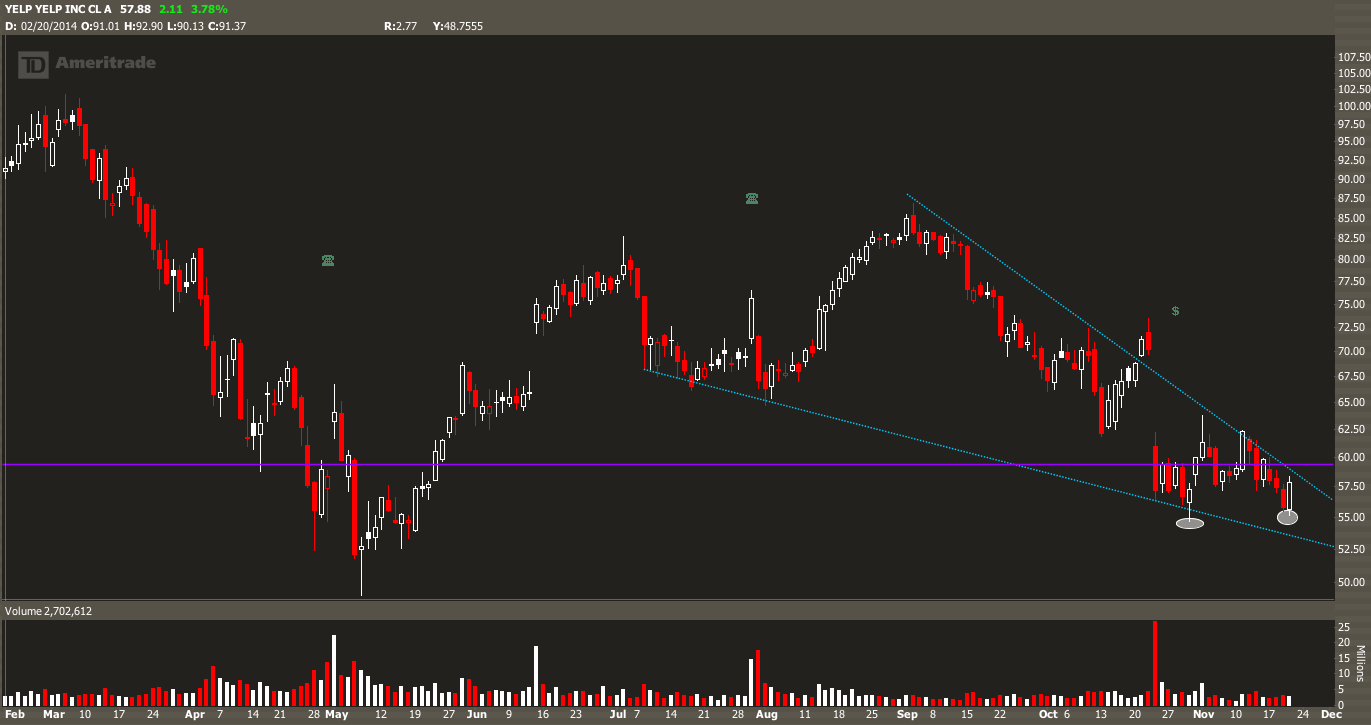The image size is (1371, 725).
Task: Click the open value O:91.01
Action: 101,25
